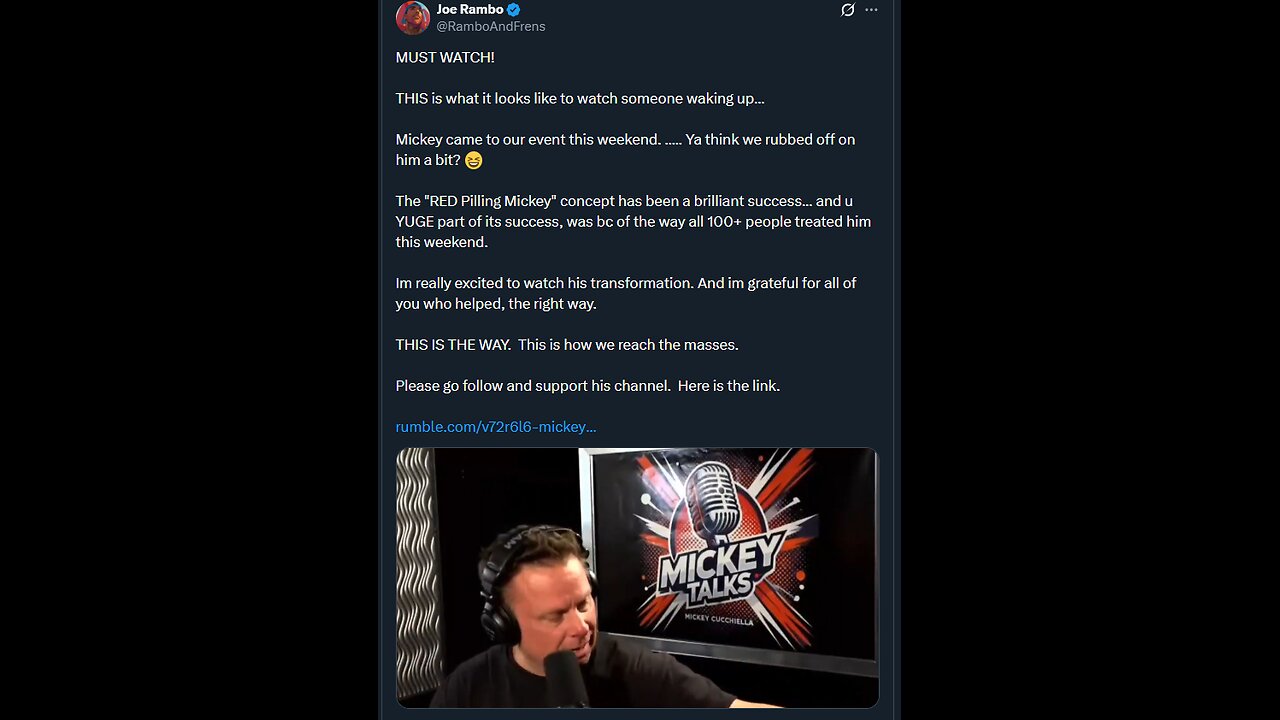Open the Grok explain-post icon
The image size is (1280, 720).
[x=848, y=10]
